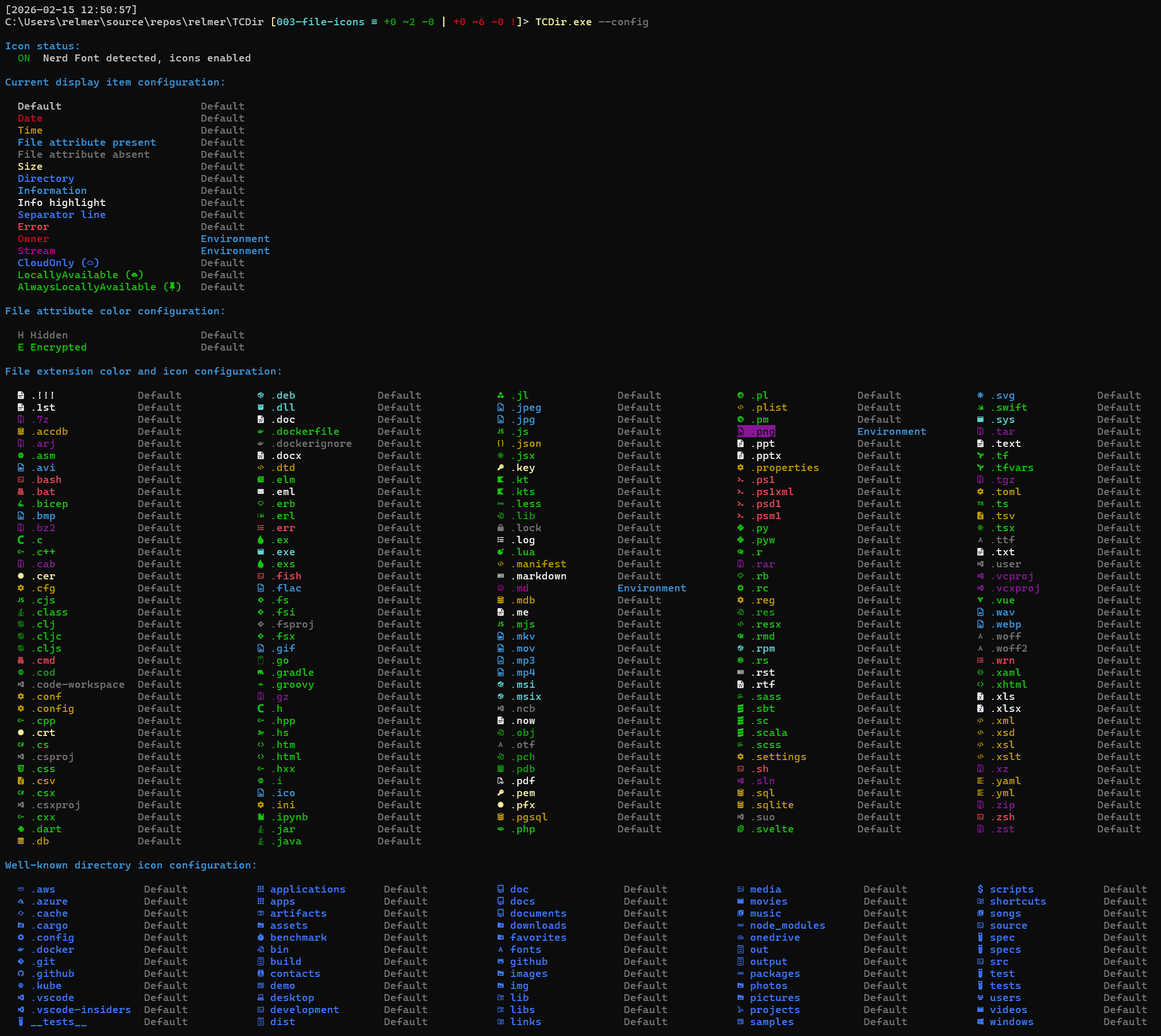Click Environment source for .md extension
1161x1036 pixels.
coord(651,588)
